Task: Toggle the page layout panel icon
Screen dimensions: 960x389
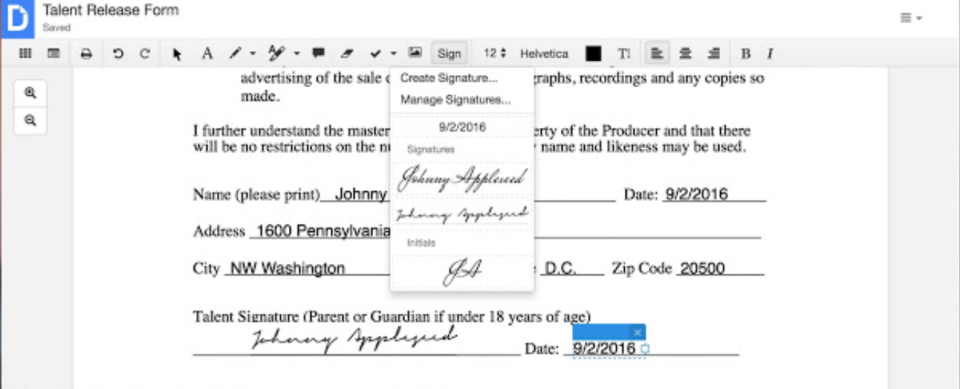Action: [54, 53]
